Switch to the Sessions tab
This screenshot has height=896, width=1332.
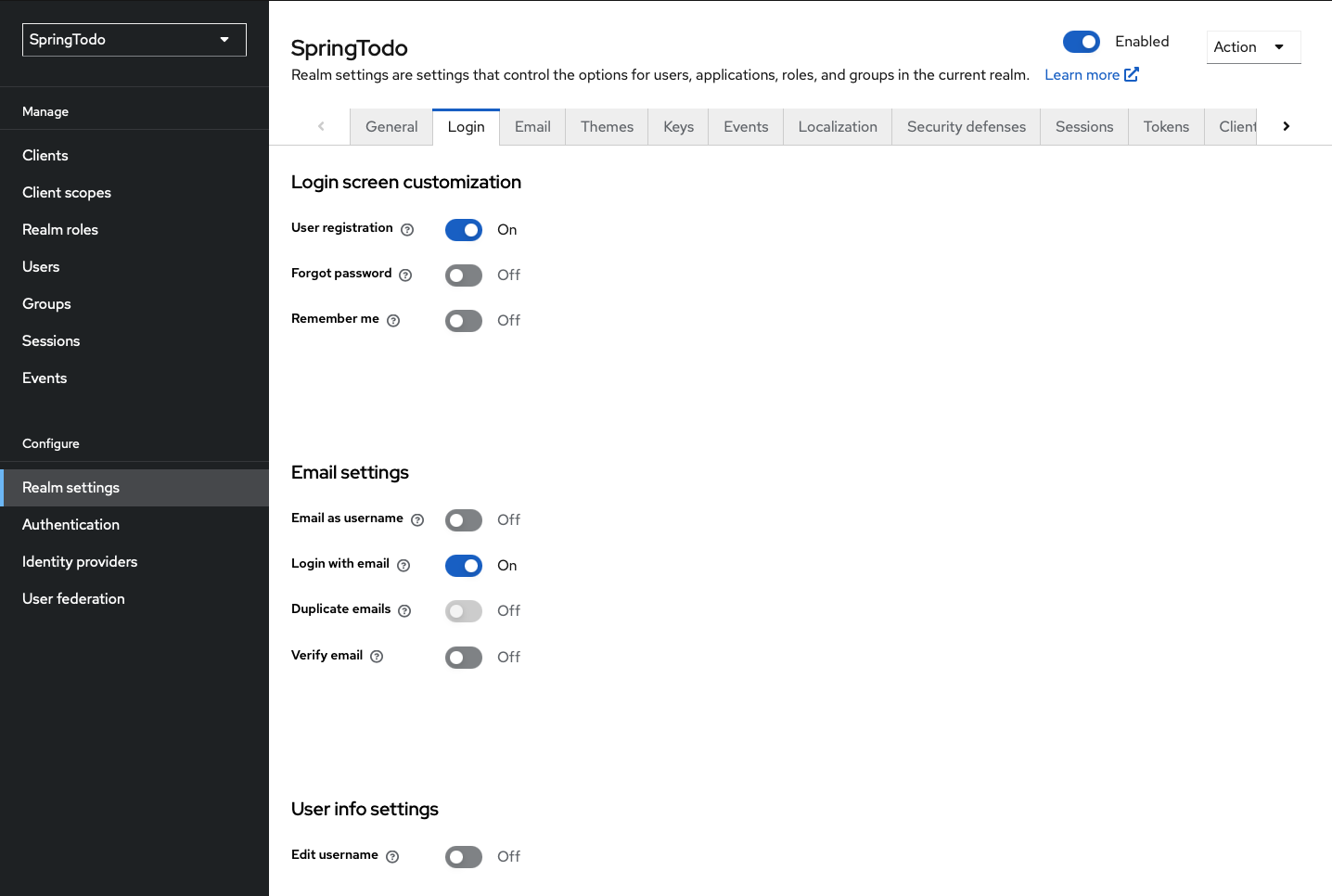(1084, 127)
